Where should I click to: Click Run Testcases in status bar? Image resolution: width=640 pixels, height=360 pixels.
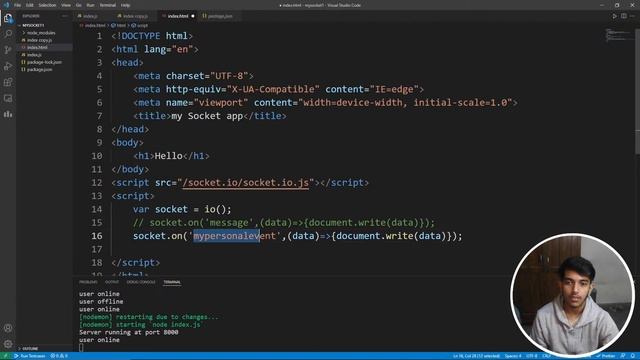point(30,356)
